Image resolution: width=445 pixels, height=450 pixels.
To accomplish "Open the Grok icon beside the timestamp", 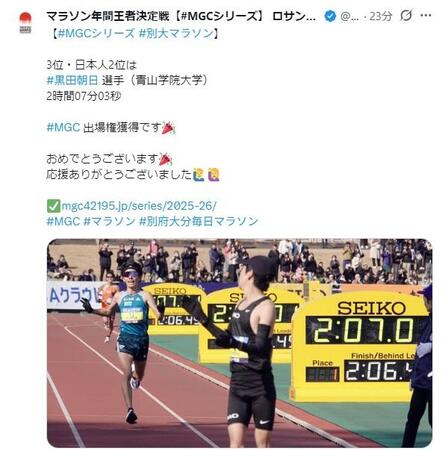I will (406, 15).
